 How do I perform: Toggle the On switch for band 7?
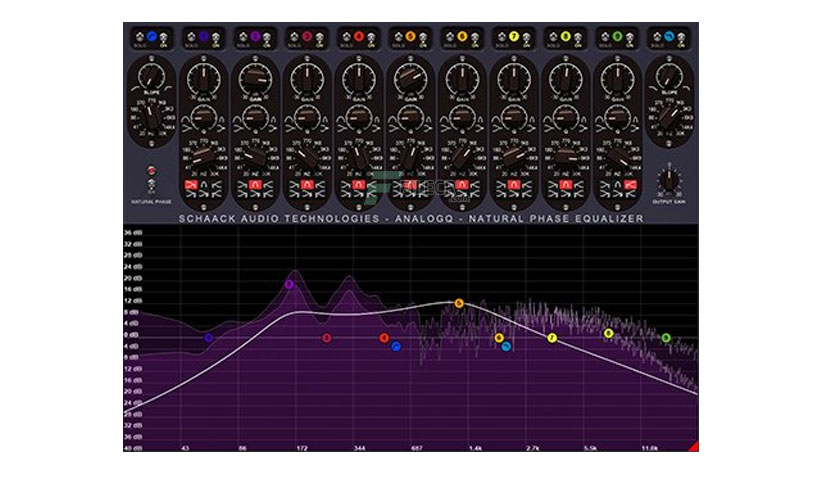(x=526, y=38)
